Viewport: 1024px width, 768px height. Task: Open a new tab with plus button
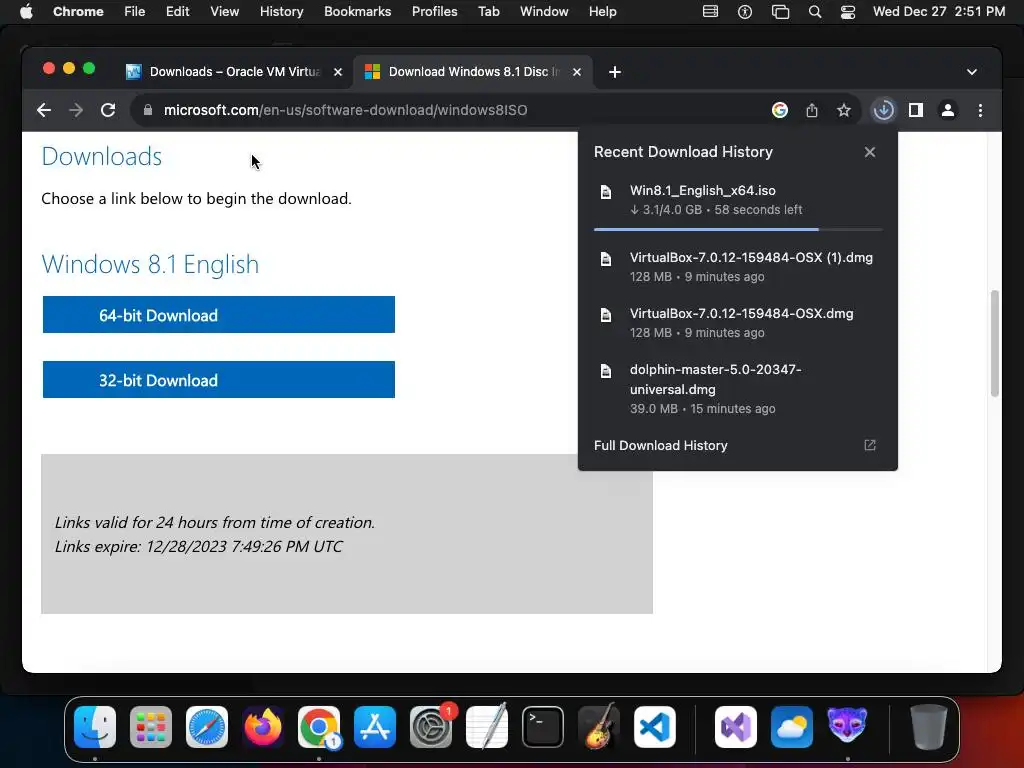click(615, 72)
